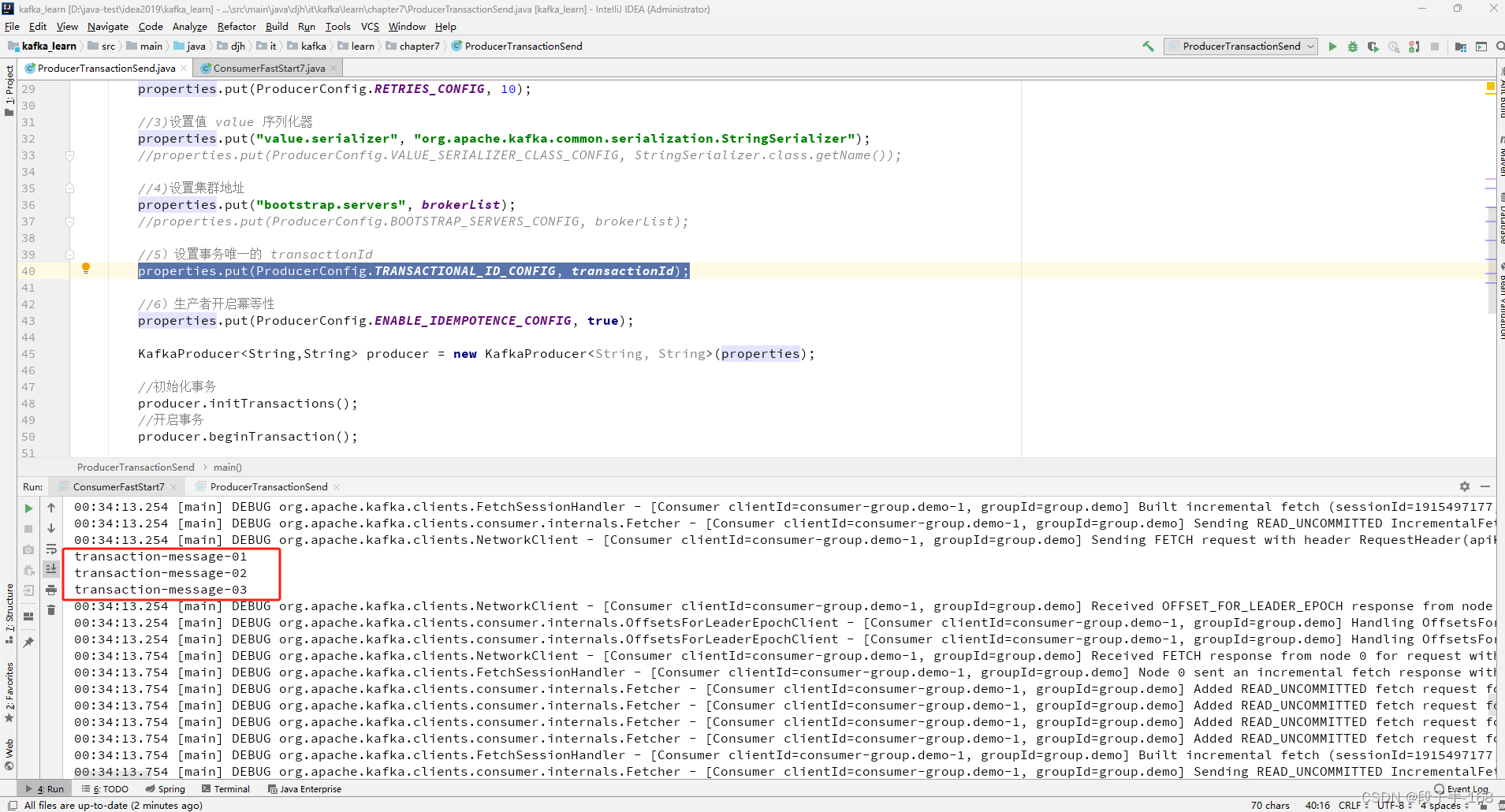Click the line:column 40:16 indicator
1505x812 pixels.
1317,805
